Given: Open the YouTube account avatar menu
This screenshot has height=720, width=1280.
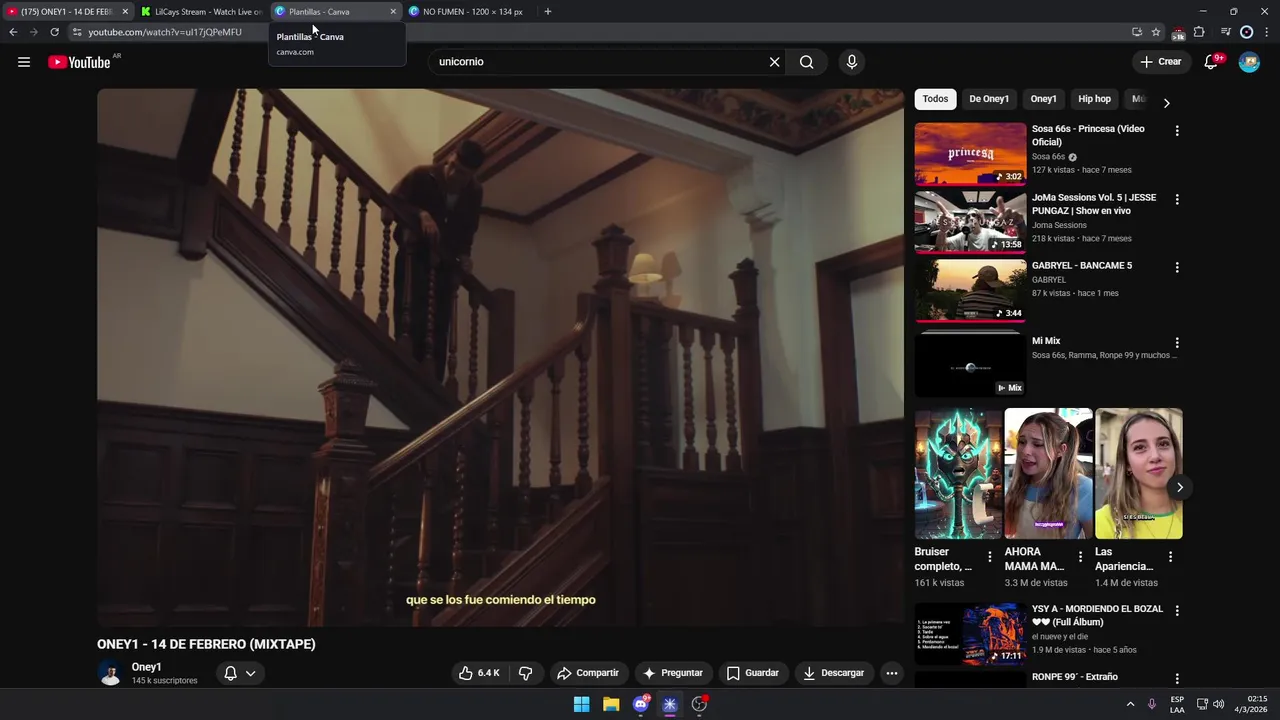Looking at the screenshot, I should pos(1249,62).
